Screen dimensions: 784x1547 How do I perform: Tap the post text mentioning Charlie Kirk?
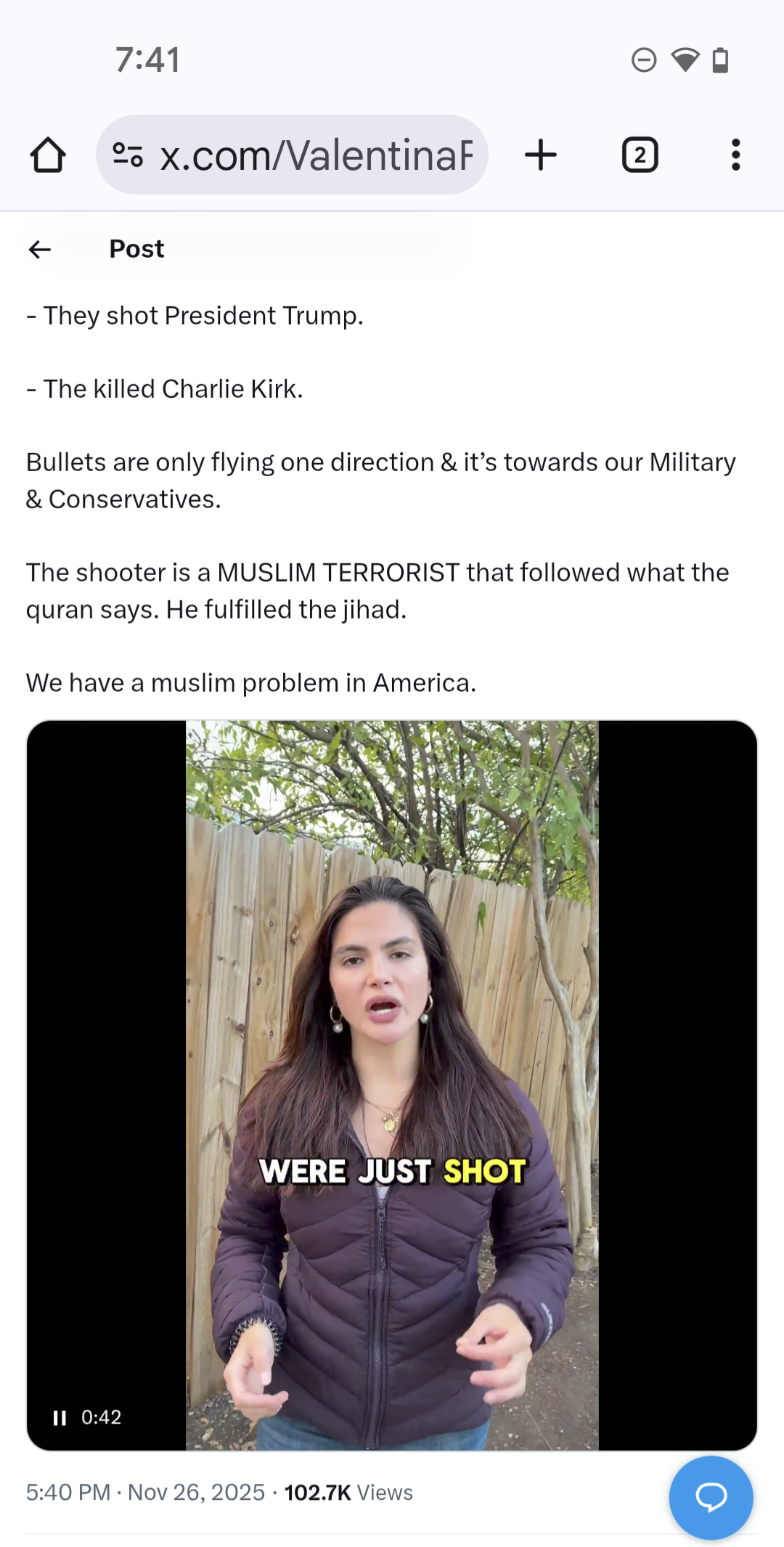pyautogui.click(x=165, y=389)
